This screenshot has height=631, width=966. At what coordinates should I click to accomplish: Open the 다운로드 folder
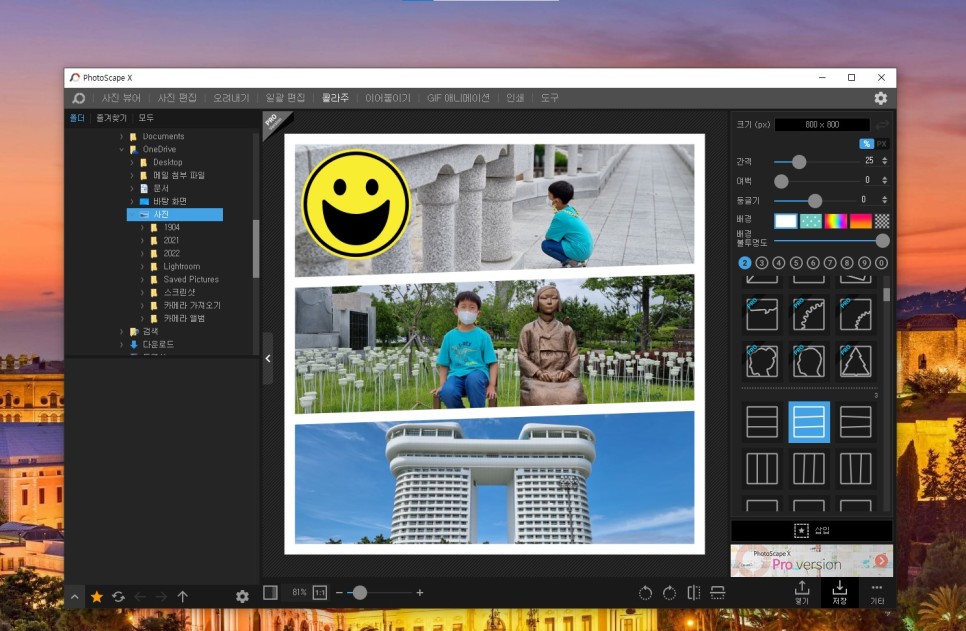coord(158,344)
